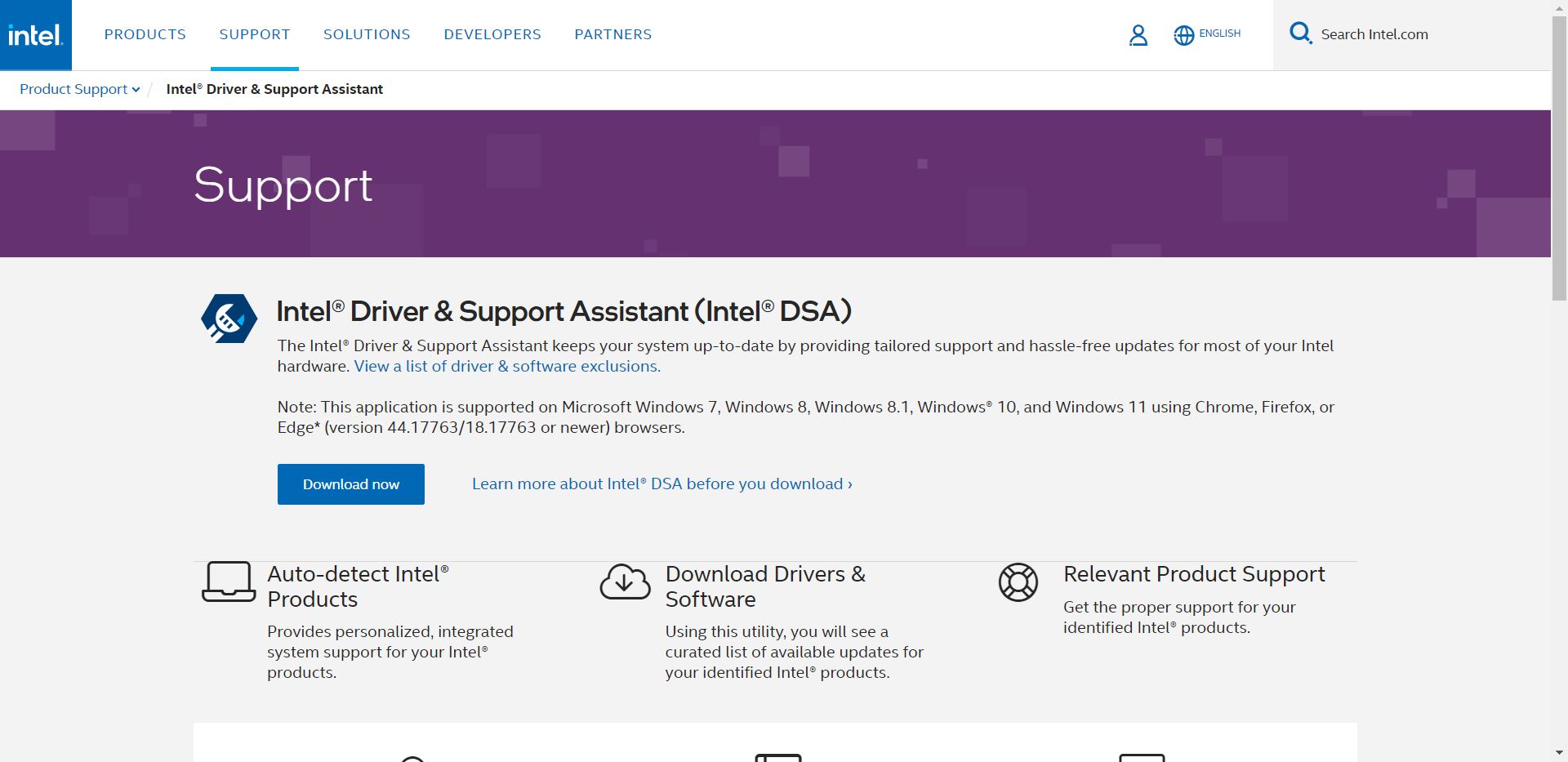1568x762 pixels.
Task: Click the Download now button
Action: (351, 484)
